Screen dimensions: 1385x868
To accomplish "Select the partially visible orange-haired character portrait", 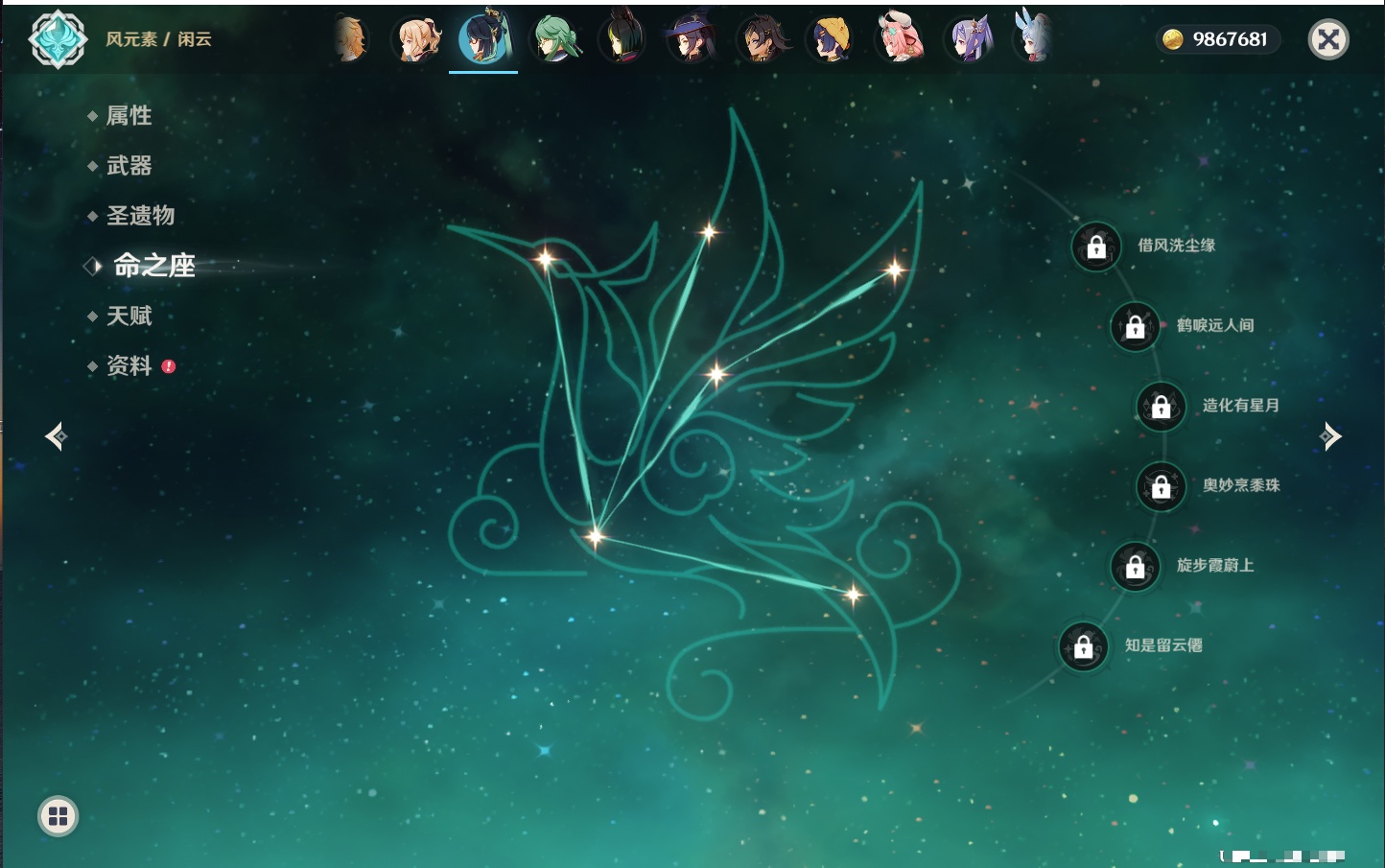I will coord(351,39).
